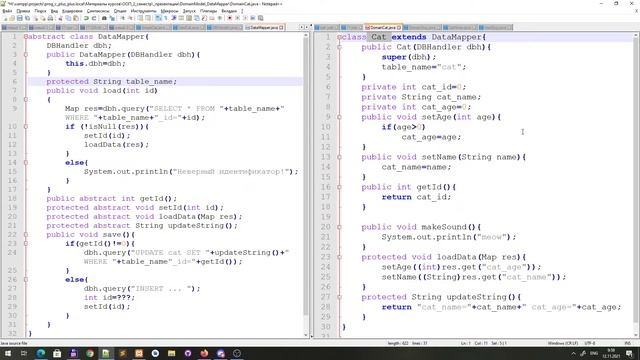Collapse the else block fold at line 14

tap(25, 162)
